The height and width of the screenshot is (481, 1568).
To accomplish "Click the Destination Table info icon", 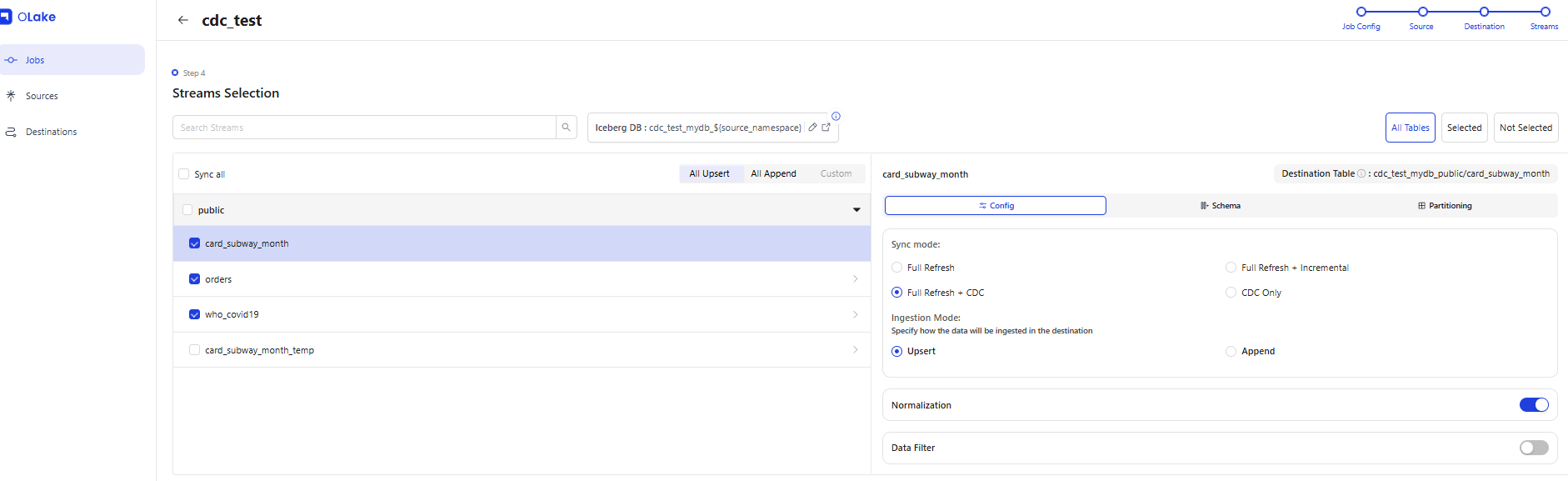I will coord(1361,173).
